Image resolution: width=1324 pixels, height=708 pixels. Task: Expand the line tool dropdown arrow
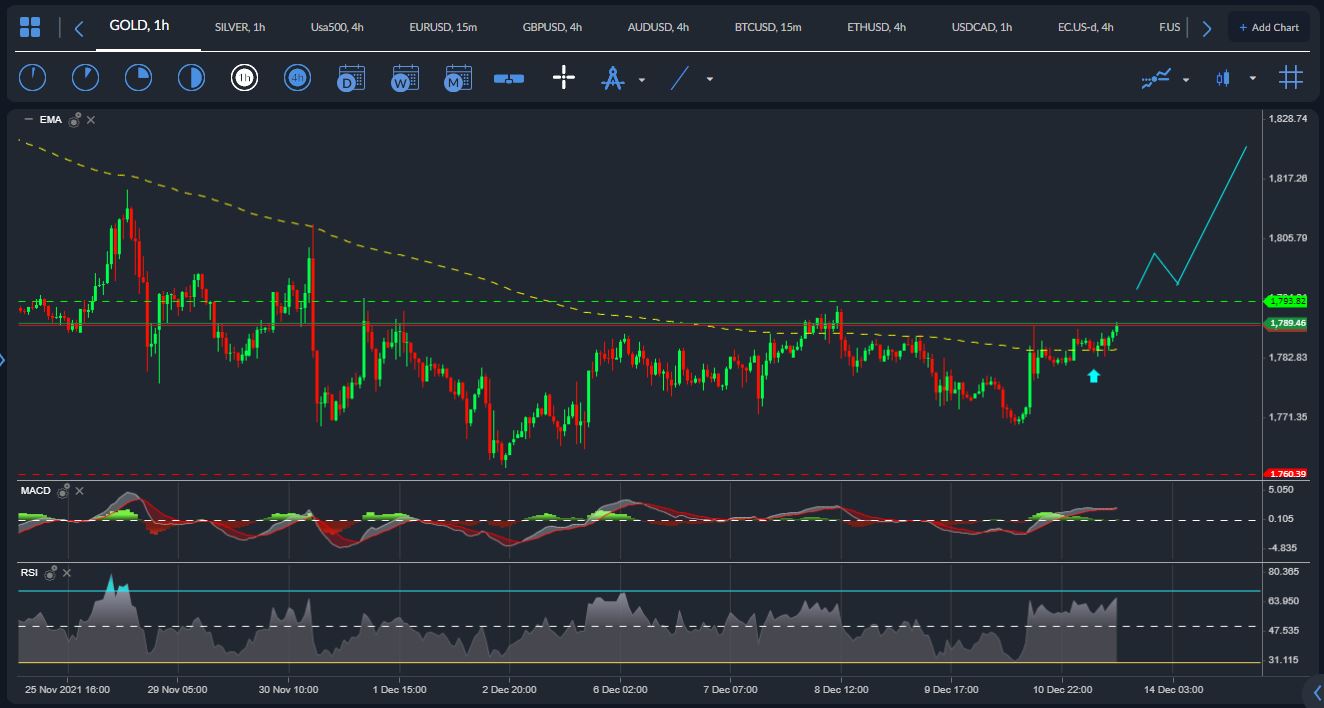(x=710, y=79)
